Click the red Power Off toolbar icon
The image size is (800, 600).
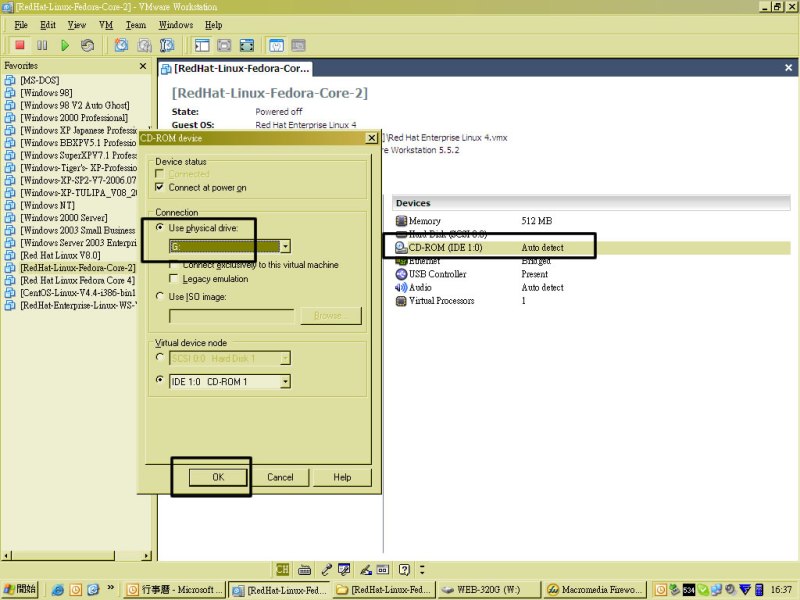tap(20, 45)
